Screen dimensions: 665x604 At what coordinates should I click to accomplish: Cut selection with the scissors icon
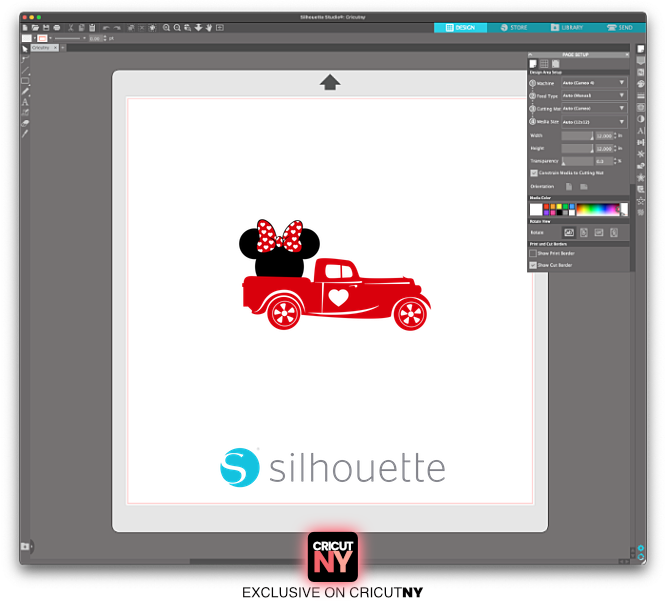[71, 28]
